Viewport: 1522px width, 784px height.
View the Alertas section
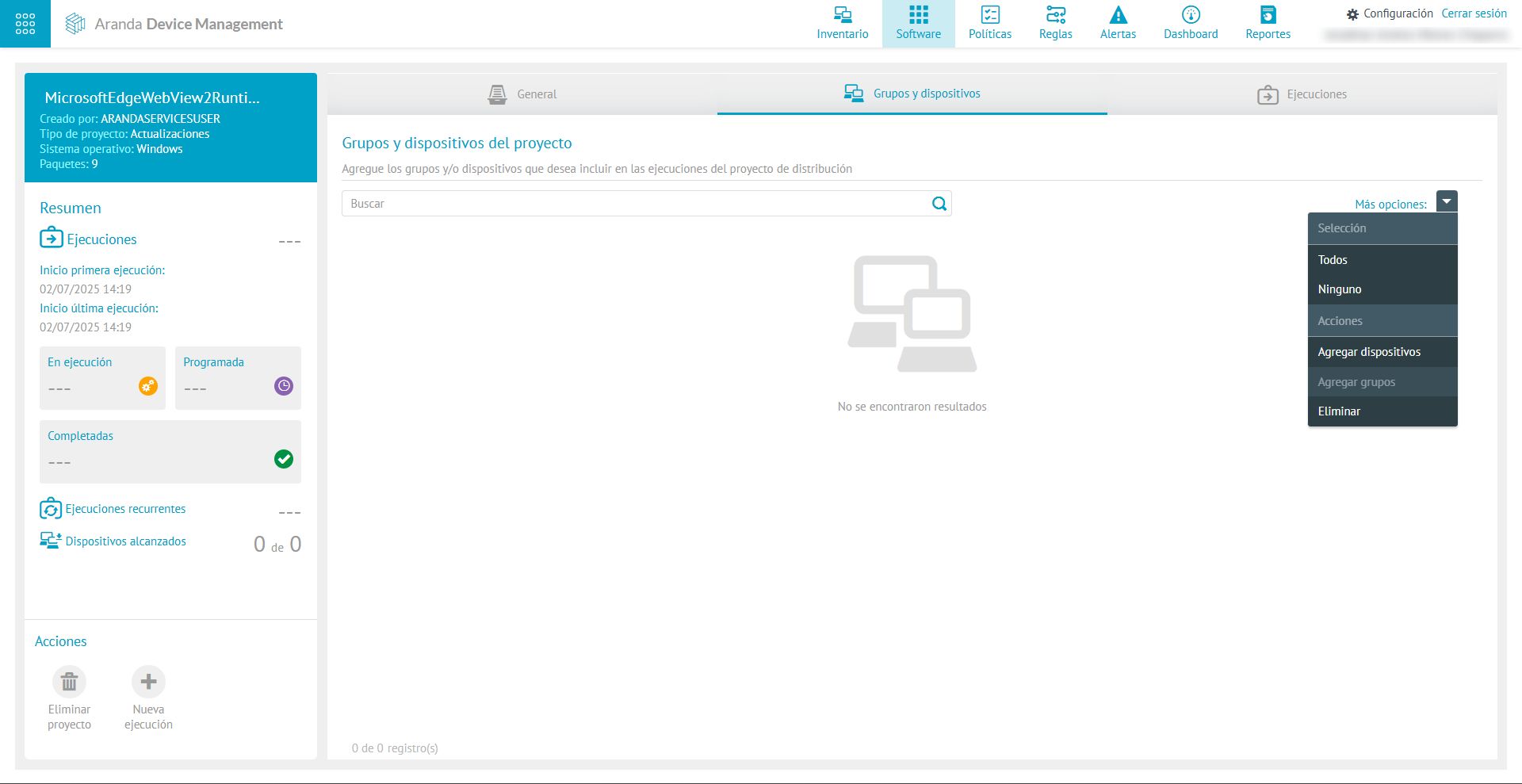tap(1118, 24)
